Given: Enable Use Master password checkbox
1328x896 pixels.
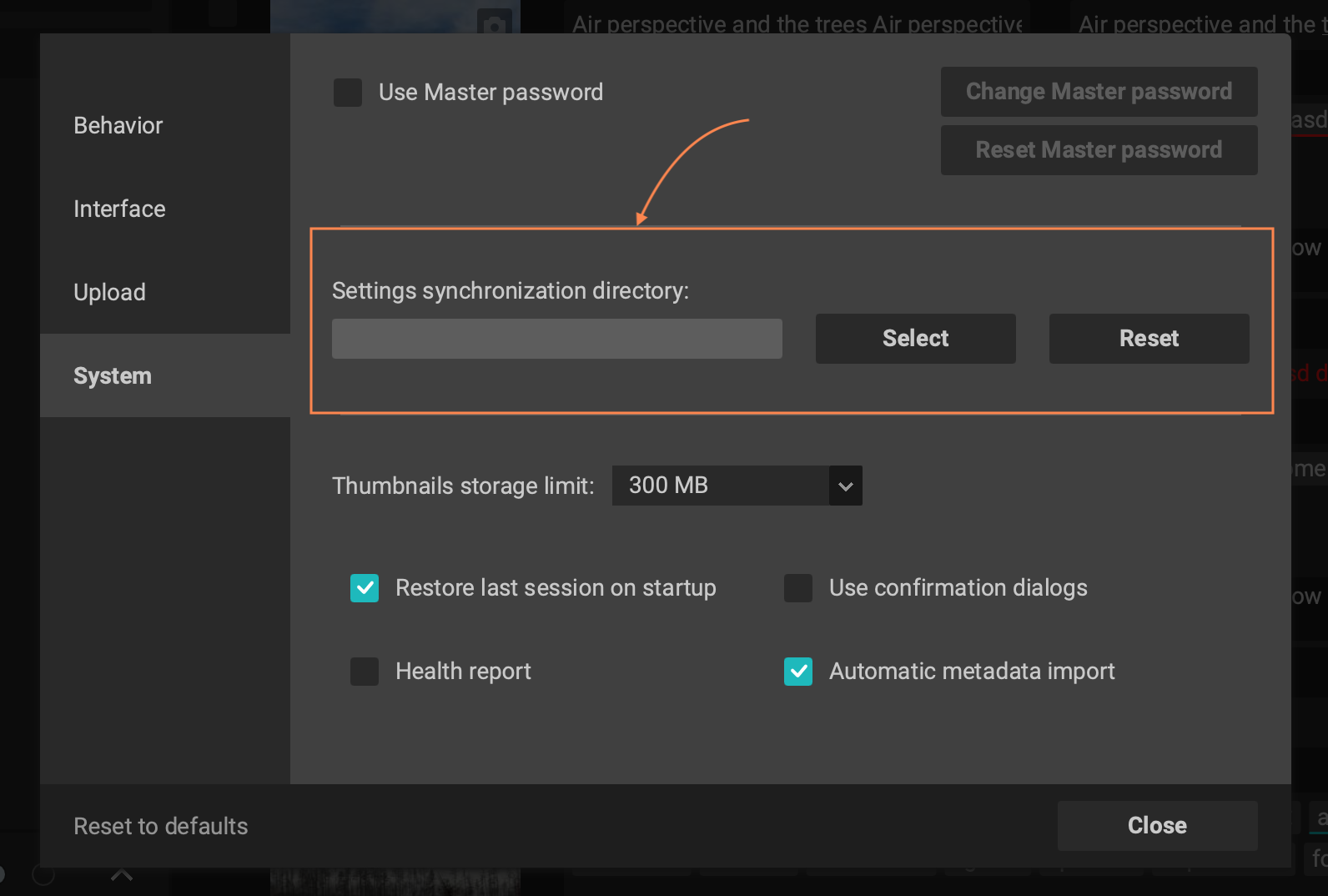Looking at the screenshot, I should [348, 93].
